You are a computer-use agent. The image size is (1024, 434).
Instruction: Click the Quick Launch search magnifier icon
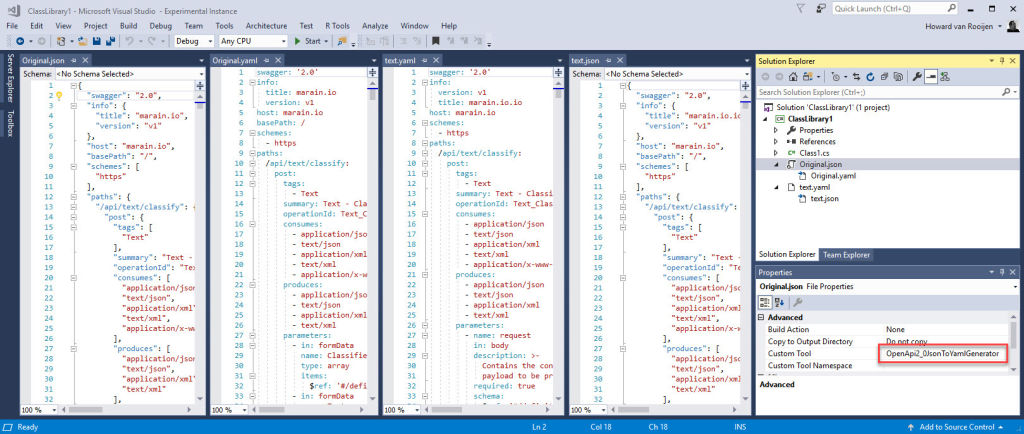point(952,8)
